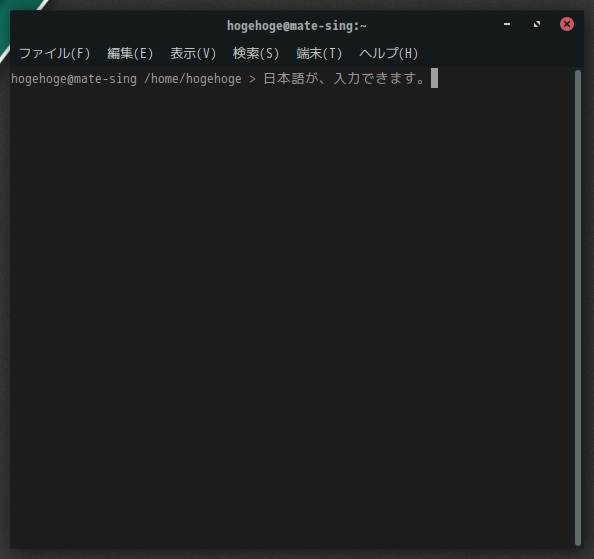Click the prompt text /home/hogehoge
594x559 pixels.
(193, 79)
